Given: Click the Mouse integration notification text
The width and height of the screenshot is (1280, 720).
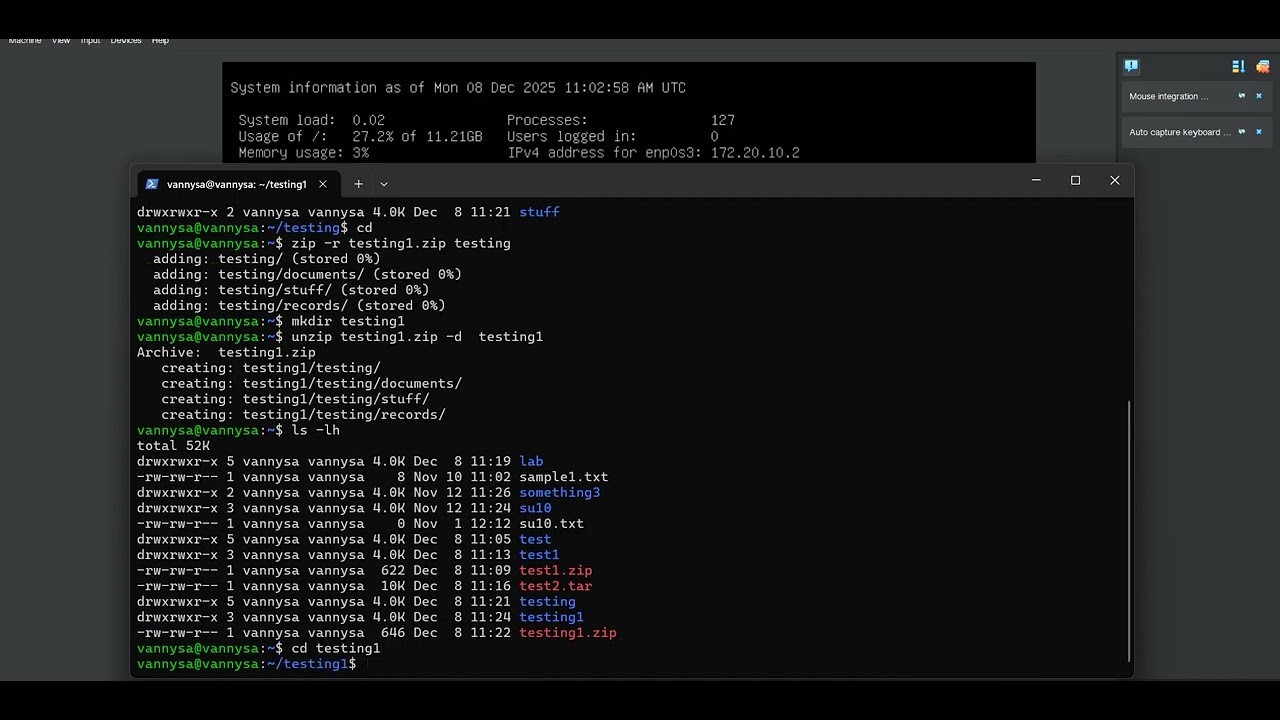Looking at the screenshot, I should (x=1168, y=96).
